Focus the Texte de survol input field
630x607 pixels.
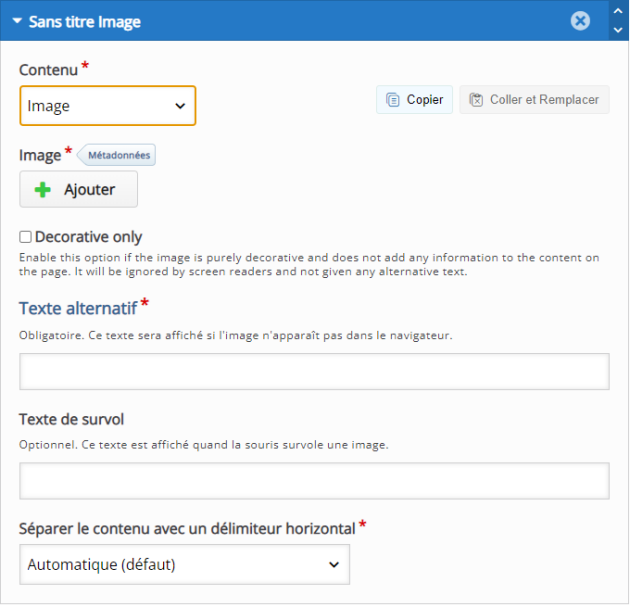314,481
